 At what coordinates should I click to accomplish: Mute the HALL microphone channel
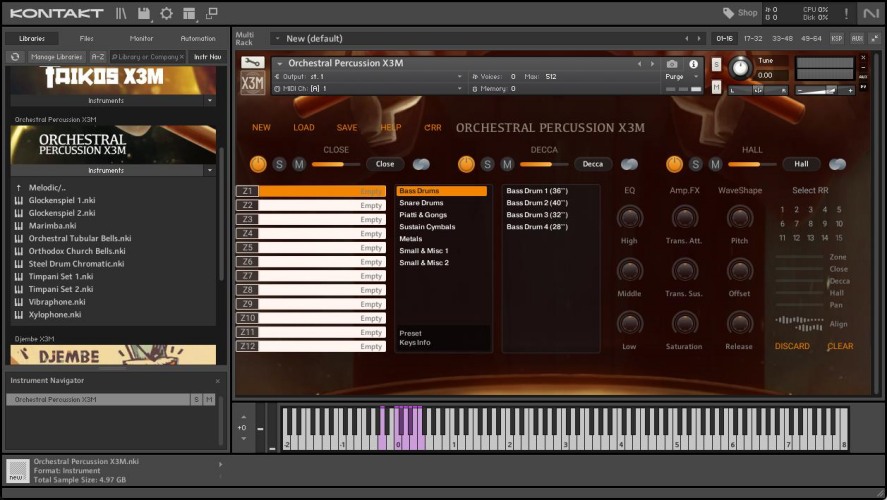point(715,164)
